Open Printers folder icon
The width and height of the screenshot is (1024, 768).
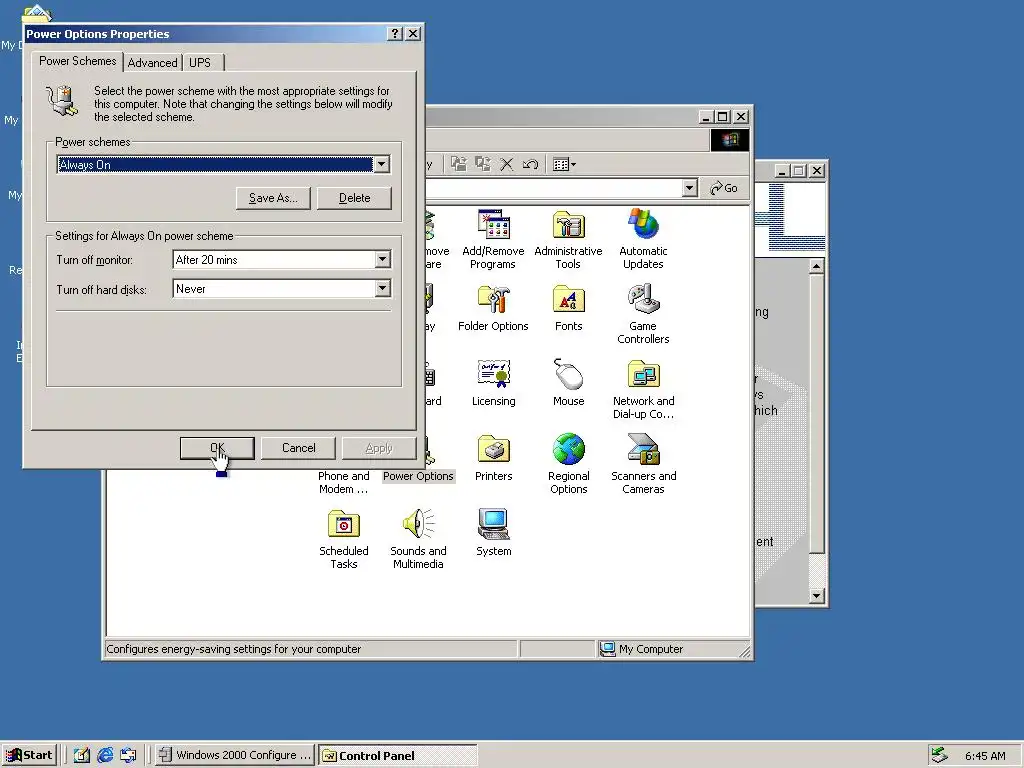pyautogui.click(x=494, y=458)
